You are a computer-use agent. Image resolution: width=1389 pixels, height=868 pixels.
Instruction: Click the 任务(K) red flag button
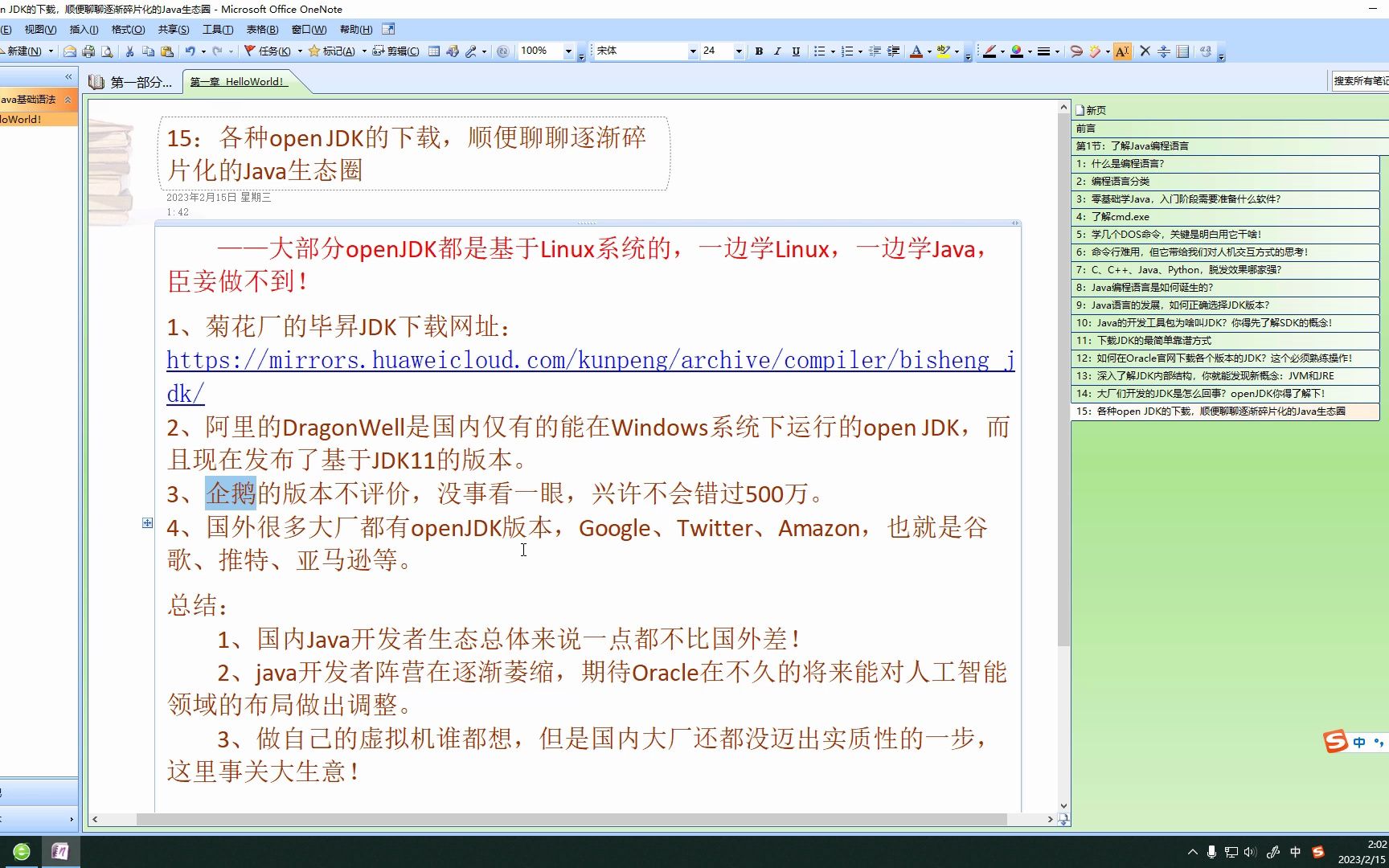[269, 51]
